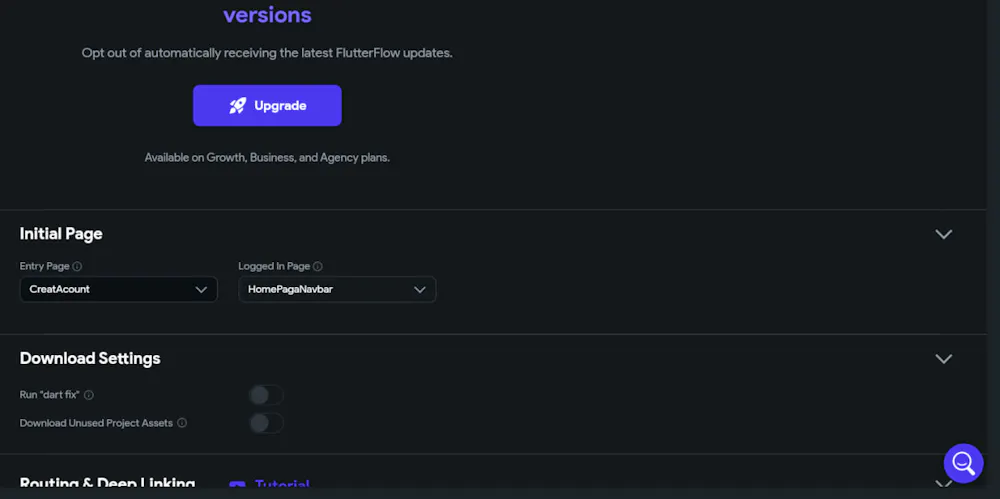Viewport: 1000px width, 499px height.
Task: Show info tooltip for Entry Page
Action: pos(78,267)
